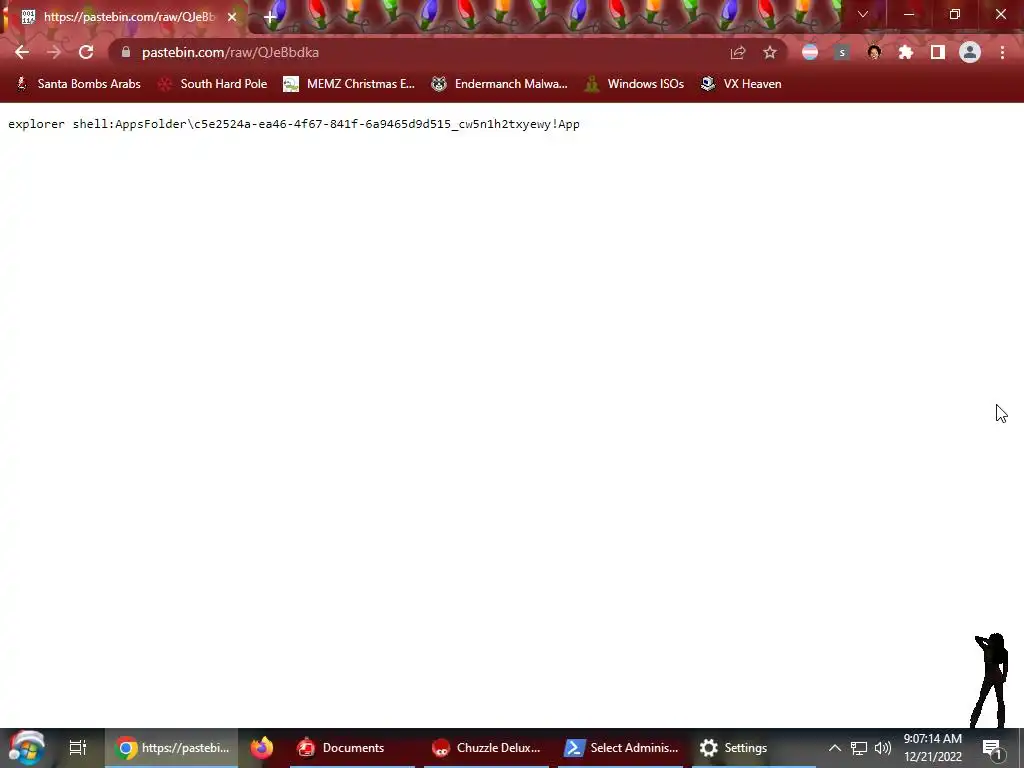Image resolution: width=1024 pixels, height=768 pixels.
Task: Open a new tab with plus button
Action: pyautogui.click(x=270, y=17)
